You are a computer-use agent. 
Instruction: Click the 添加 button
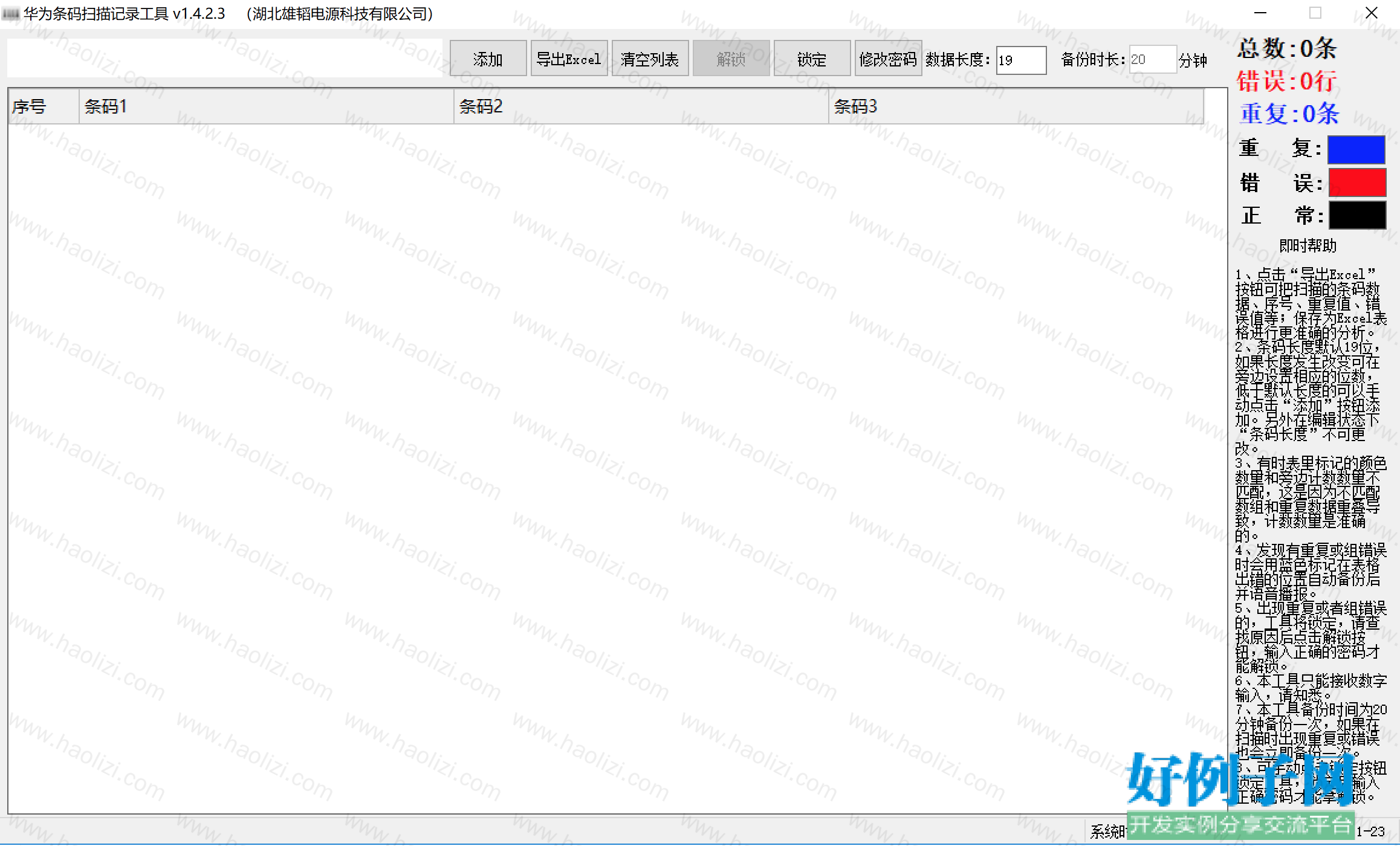pyautogui.click(x=488, y=59)
